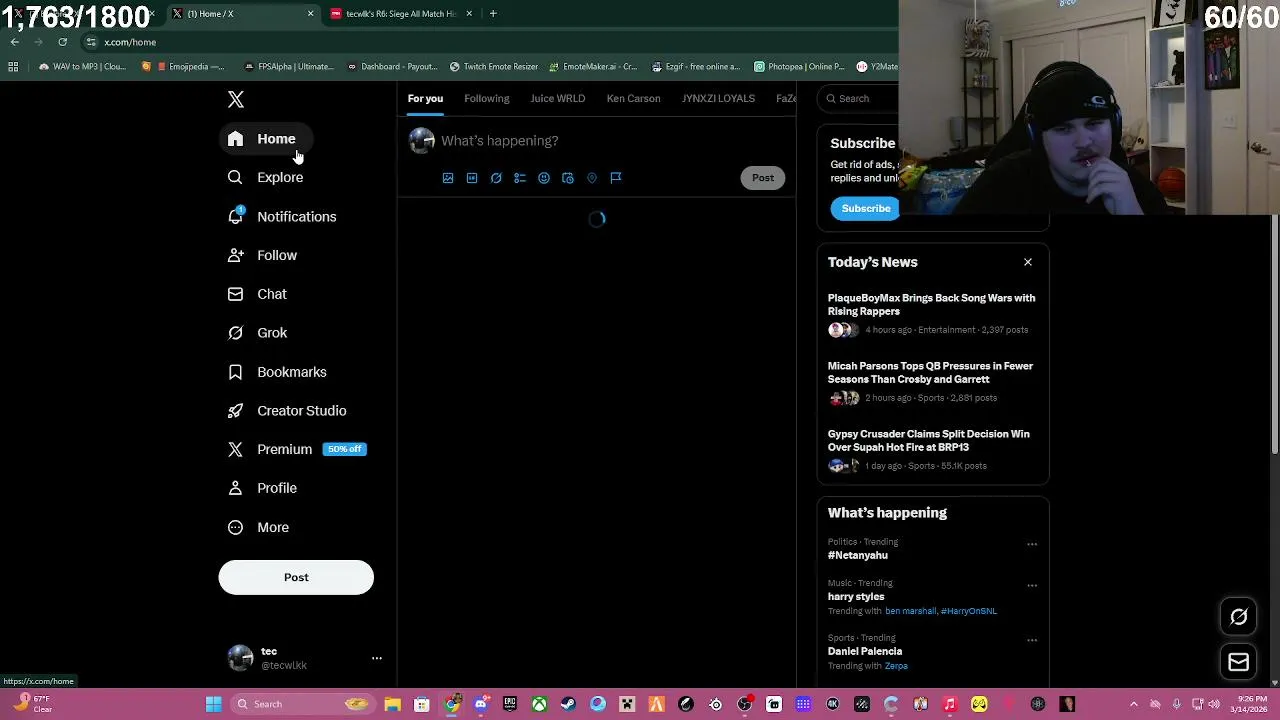Screen dimensions: 1280x720
Task: Open Steam from the taskbar
Action: (568, 704)
